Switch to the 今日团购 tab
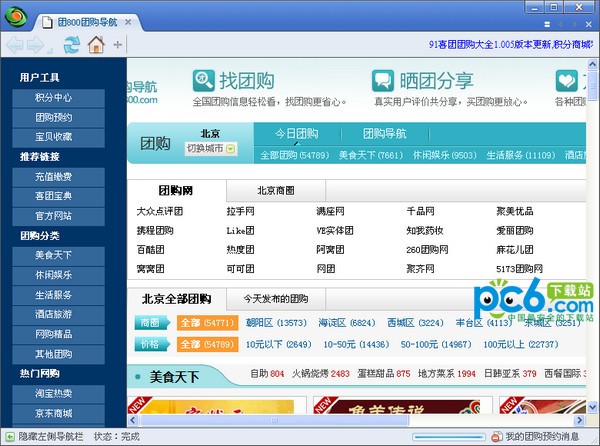Image resolution: width=600 pixels, height=446 pixels. pyautogui.click(x=297, y=133)
